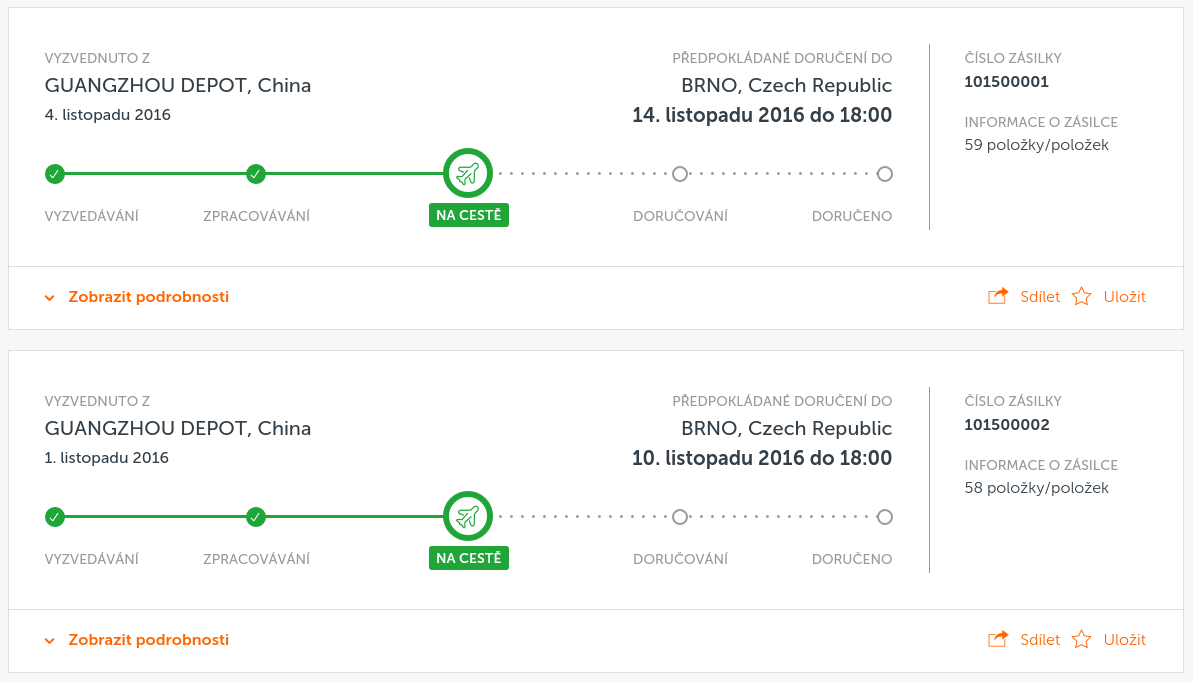Click Doručeno step marker in first shipment
This screenshot has width=1193, height=682.
[884, 174]
